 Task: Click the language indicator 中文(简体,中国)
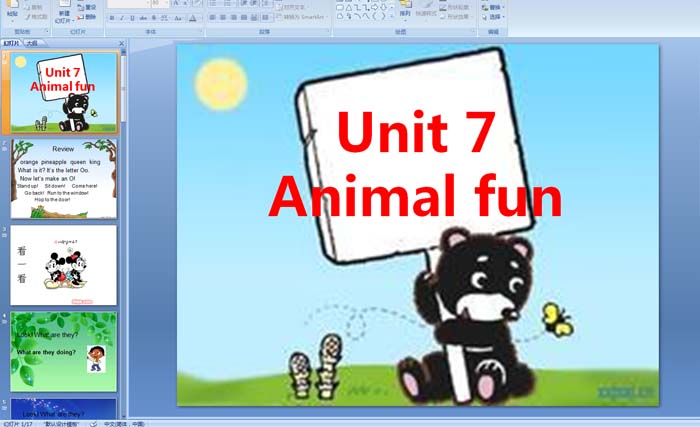click(x=125, y=423)
